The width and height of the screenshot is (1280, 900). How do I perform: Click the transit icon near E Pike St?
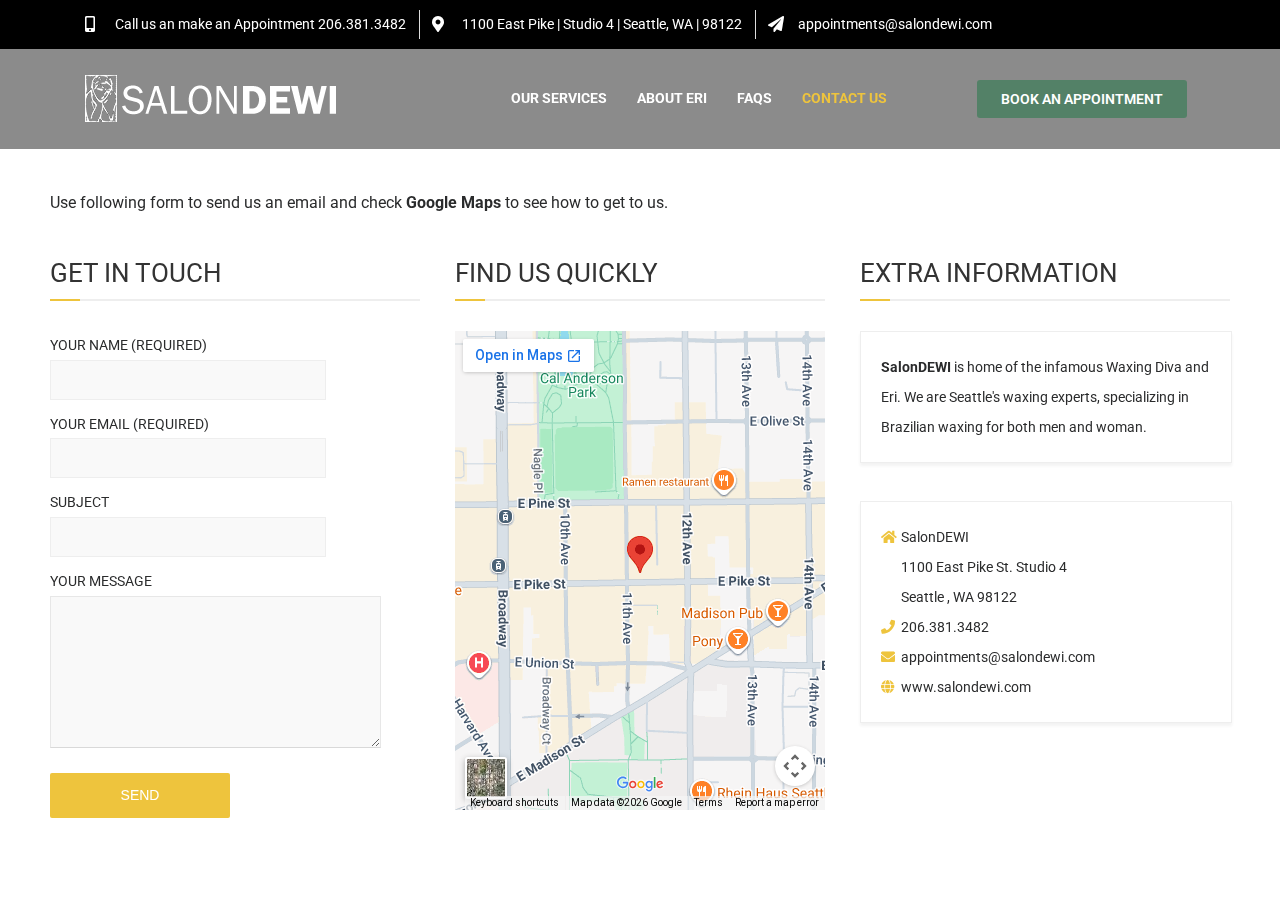pyautogui.click(x=498, y=566)
